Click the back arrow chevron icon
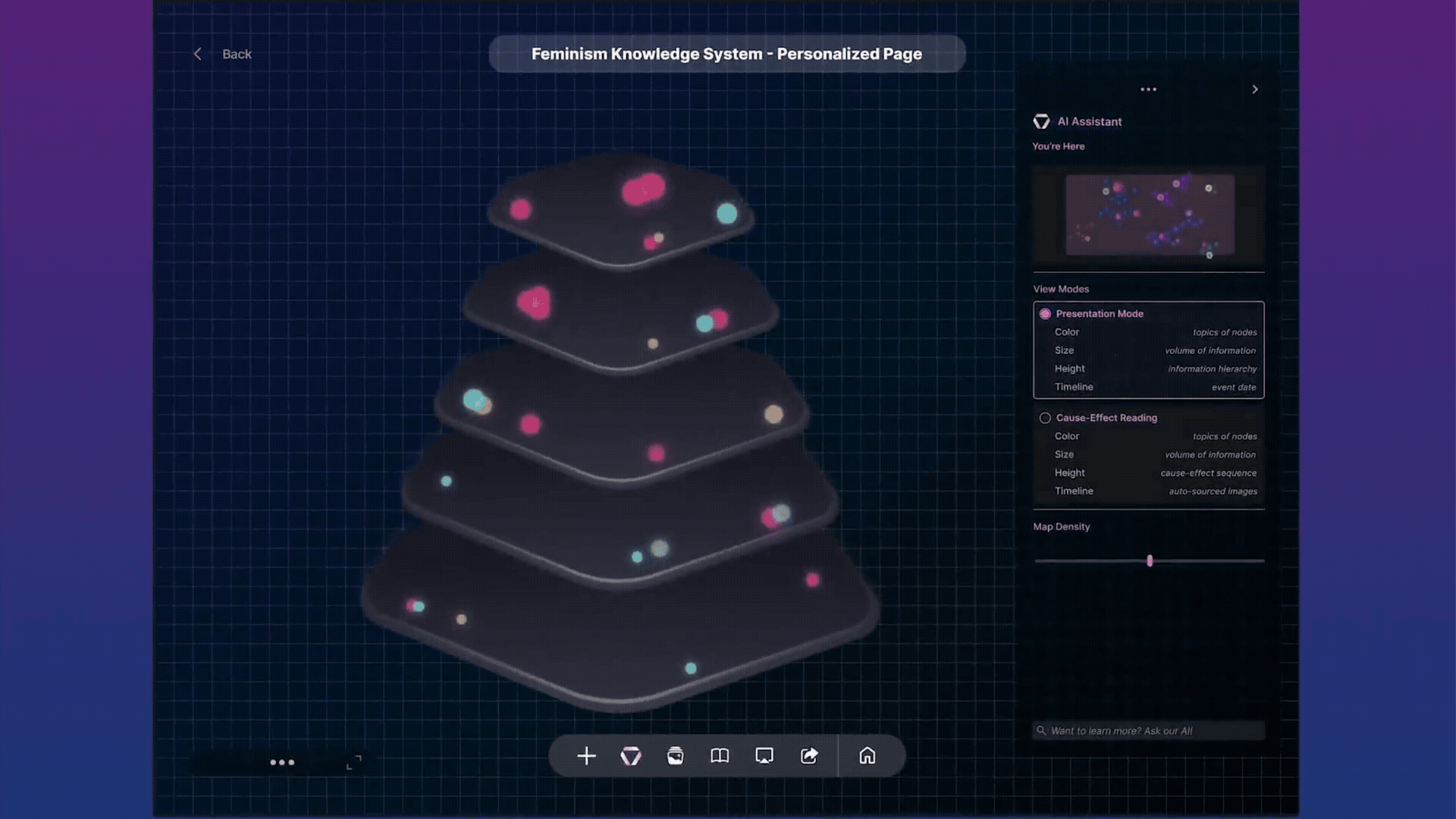 pyautogui.click(x=198, y=54)
